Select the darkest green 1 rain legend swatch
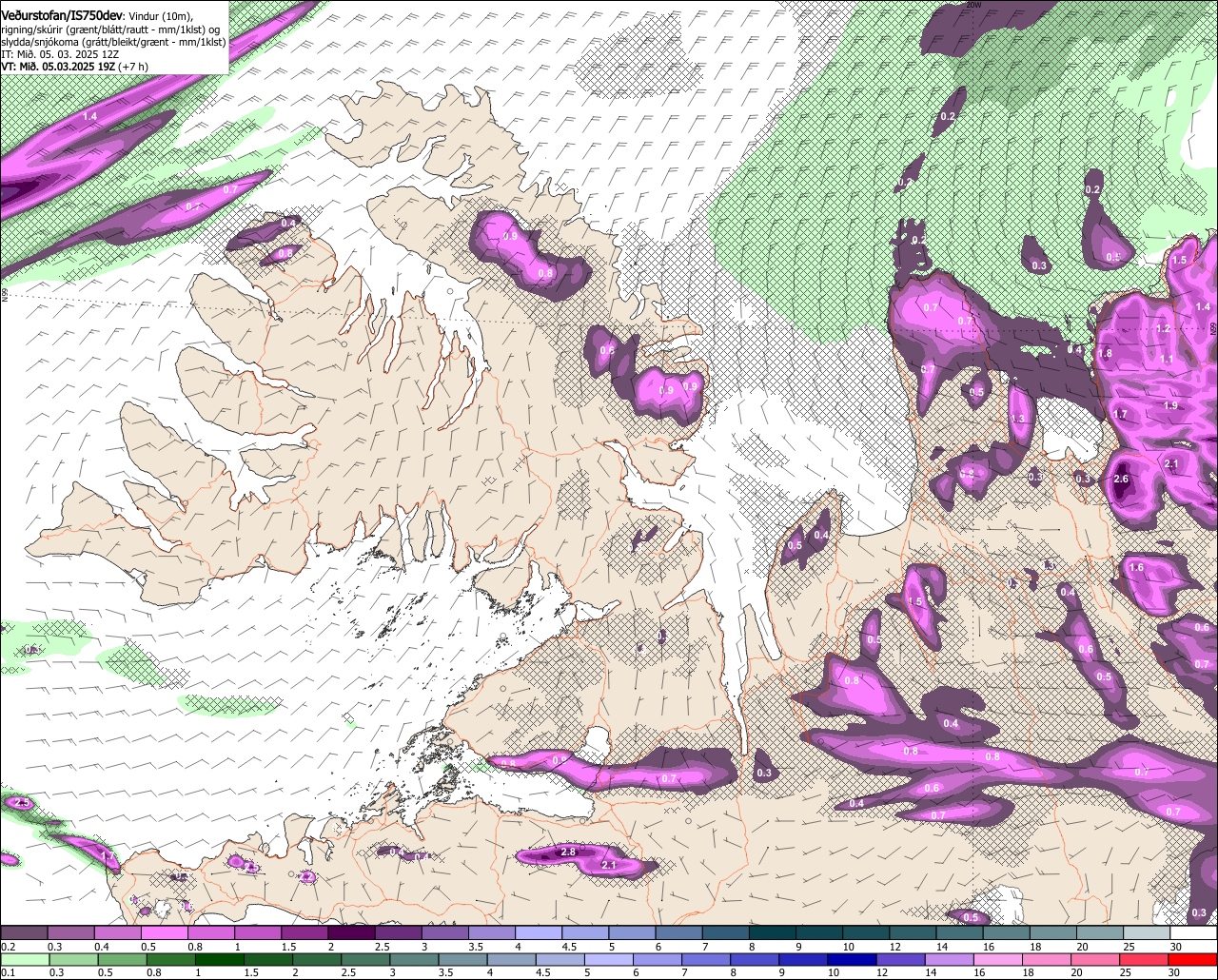The image size is (1218, 980). (x=221, y=959)
